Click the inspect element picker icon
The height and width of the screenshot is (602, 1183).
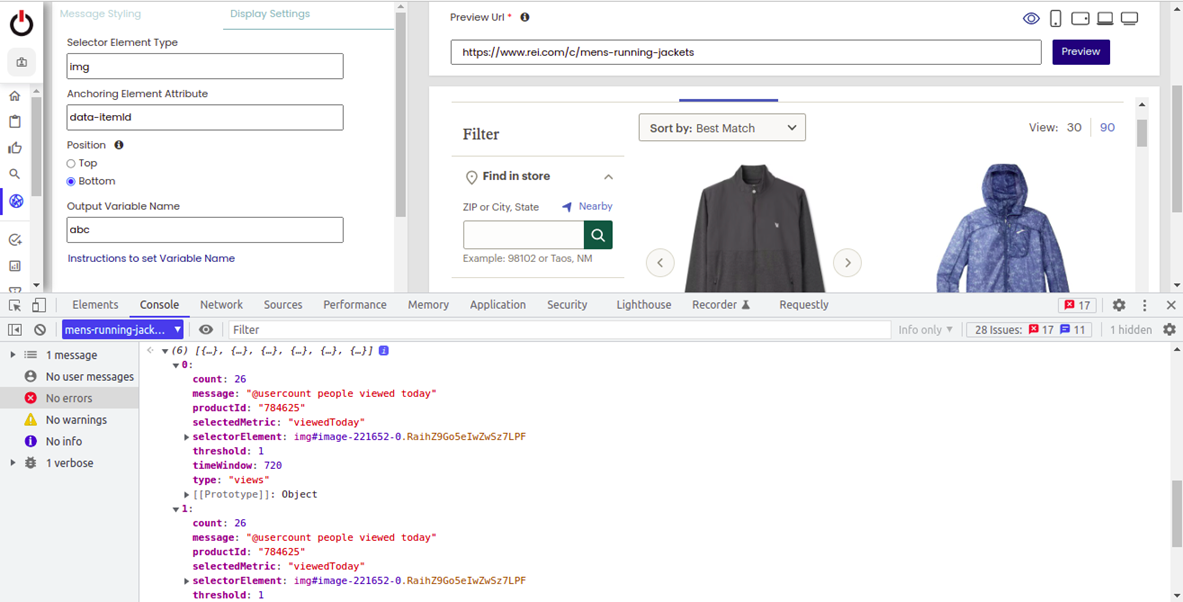tap(15, 305)
